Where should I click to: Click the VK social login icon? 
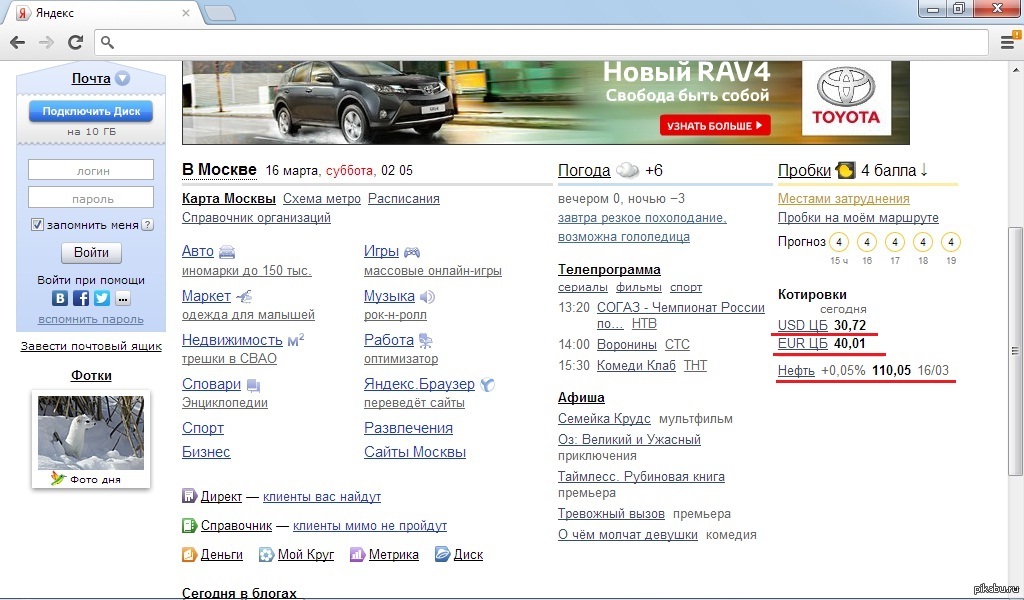60,298
